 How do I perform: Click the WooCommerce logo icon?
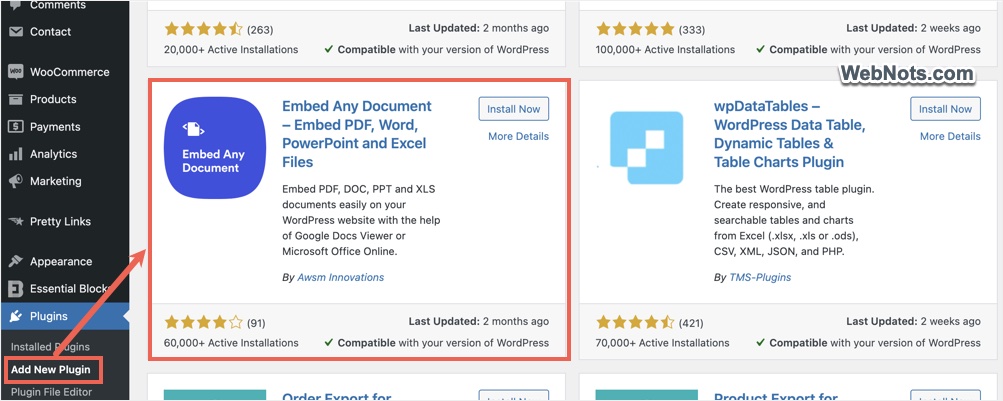16,72
